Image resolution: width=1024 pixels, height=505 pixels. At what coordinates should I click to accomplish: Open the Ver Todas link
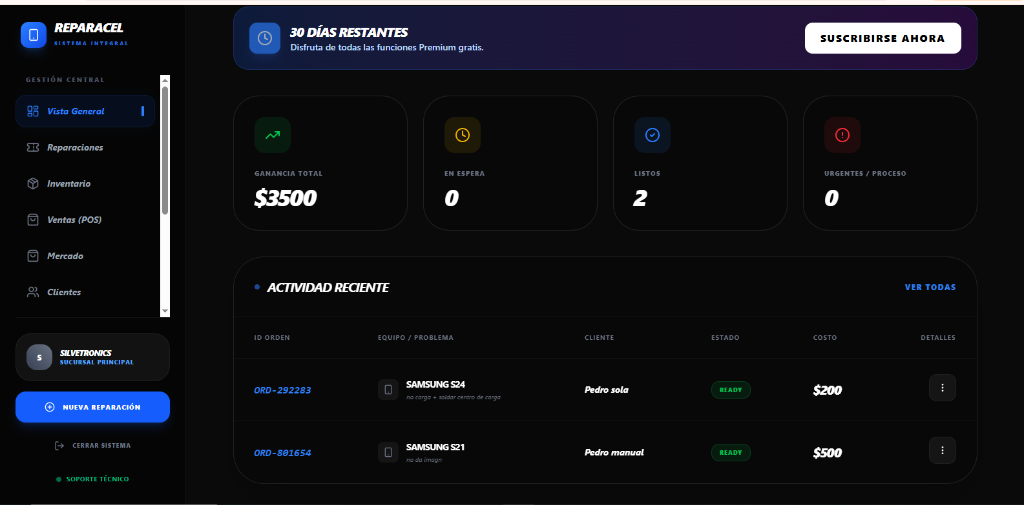pyautogui.click(x=930, y=287)
